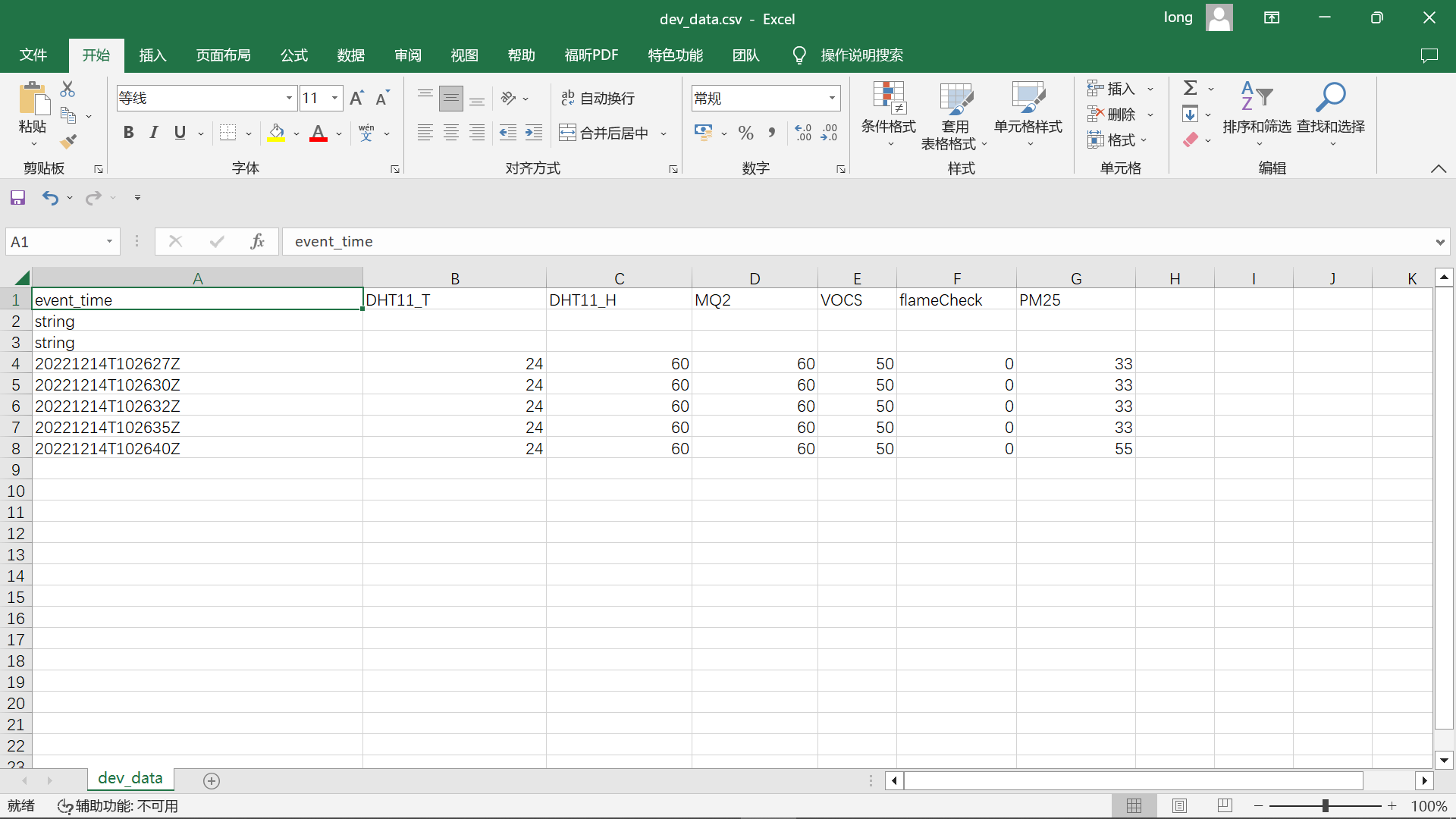1456x819 pixels.
Task: Toggle Bold formatting
Action: click(128, 133)
